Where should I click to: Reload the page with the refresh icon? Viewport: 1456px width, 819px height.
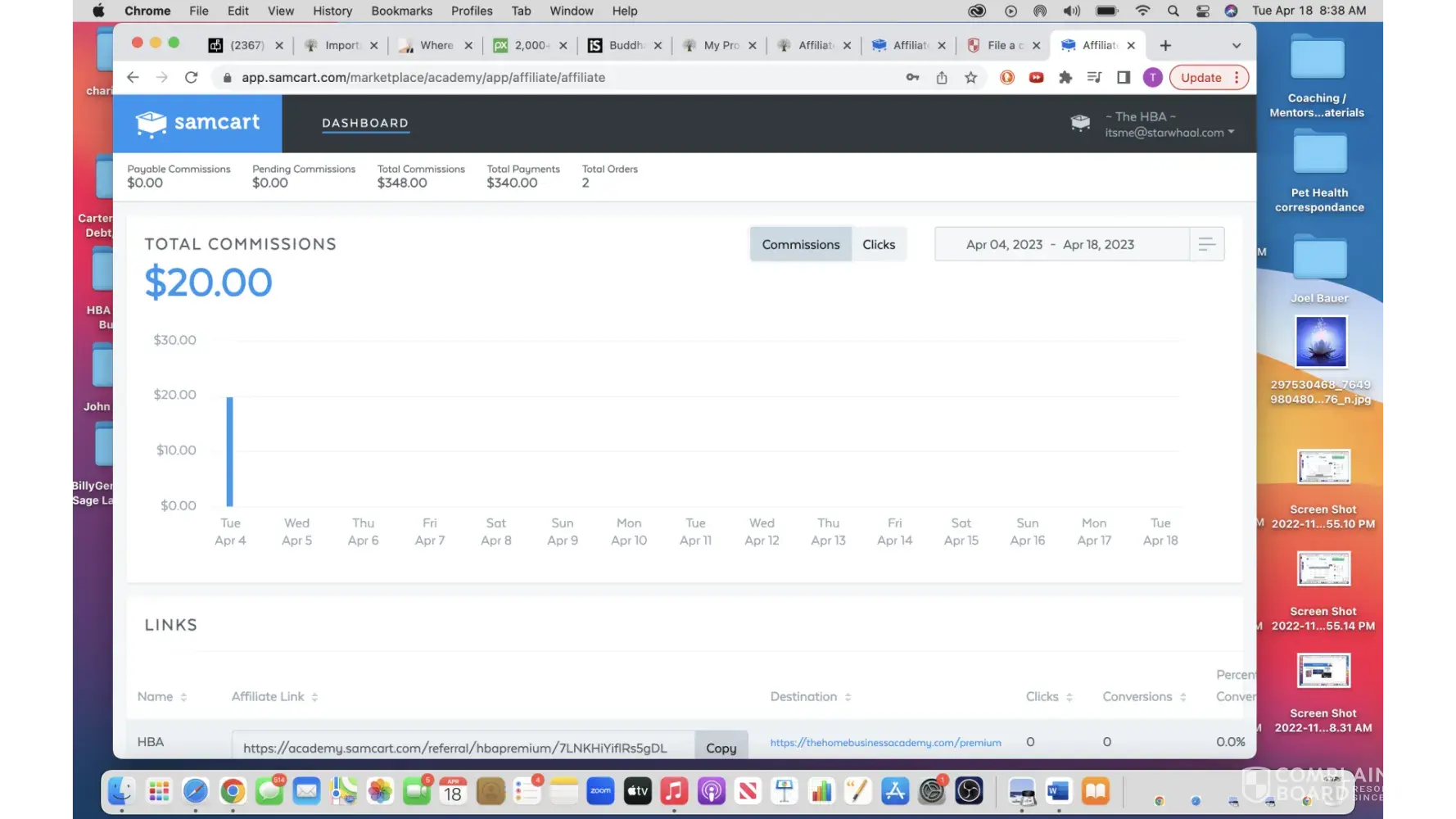tap(191, 78)
